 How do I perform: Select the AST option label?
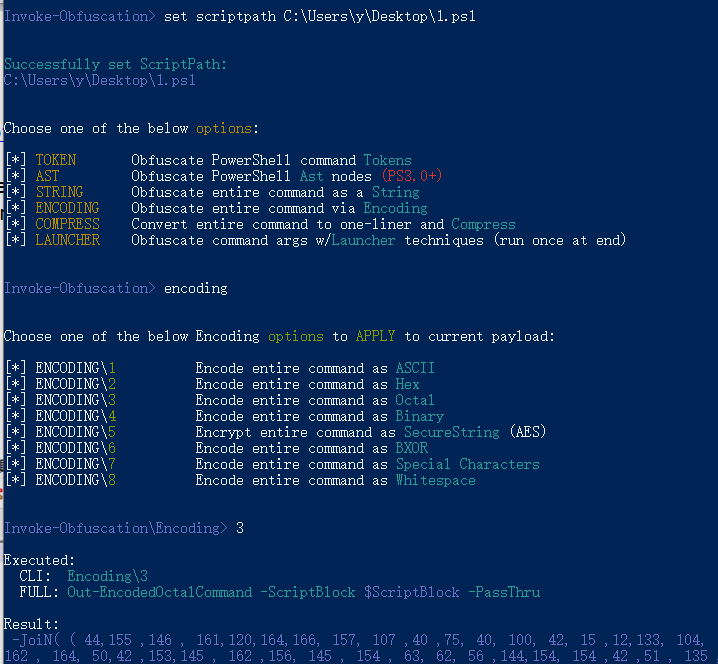[x=48, y=176]
